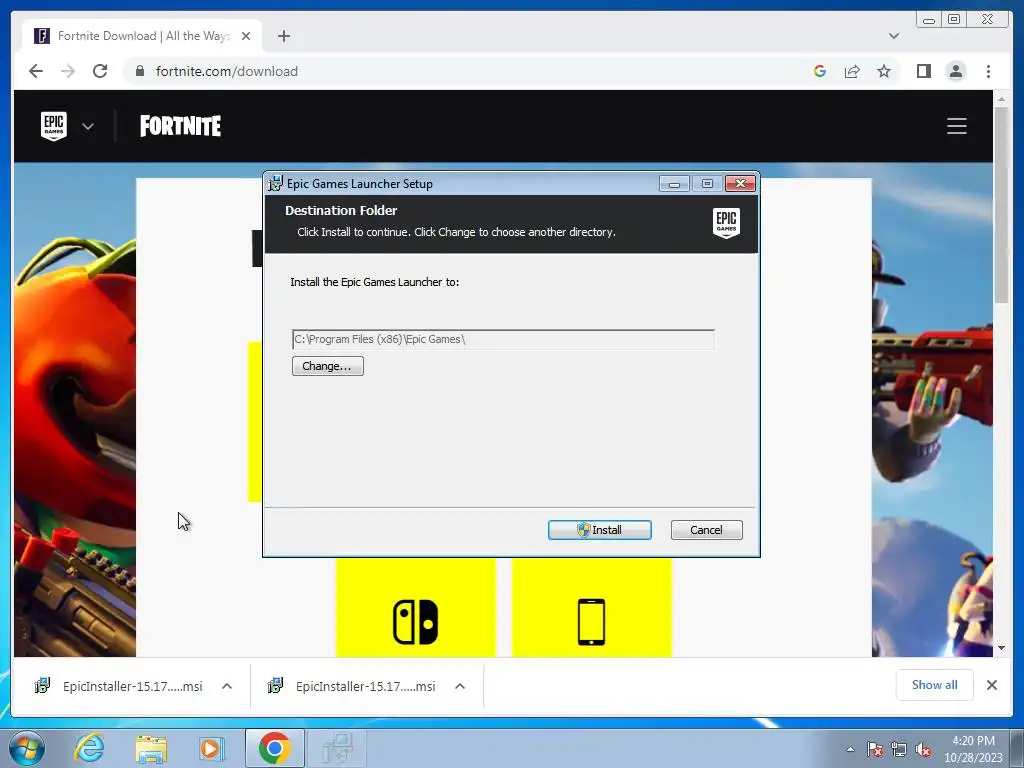Click the FORTNITE logo
Viewport: 1024px width, 768px height.
(180, 126)
